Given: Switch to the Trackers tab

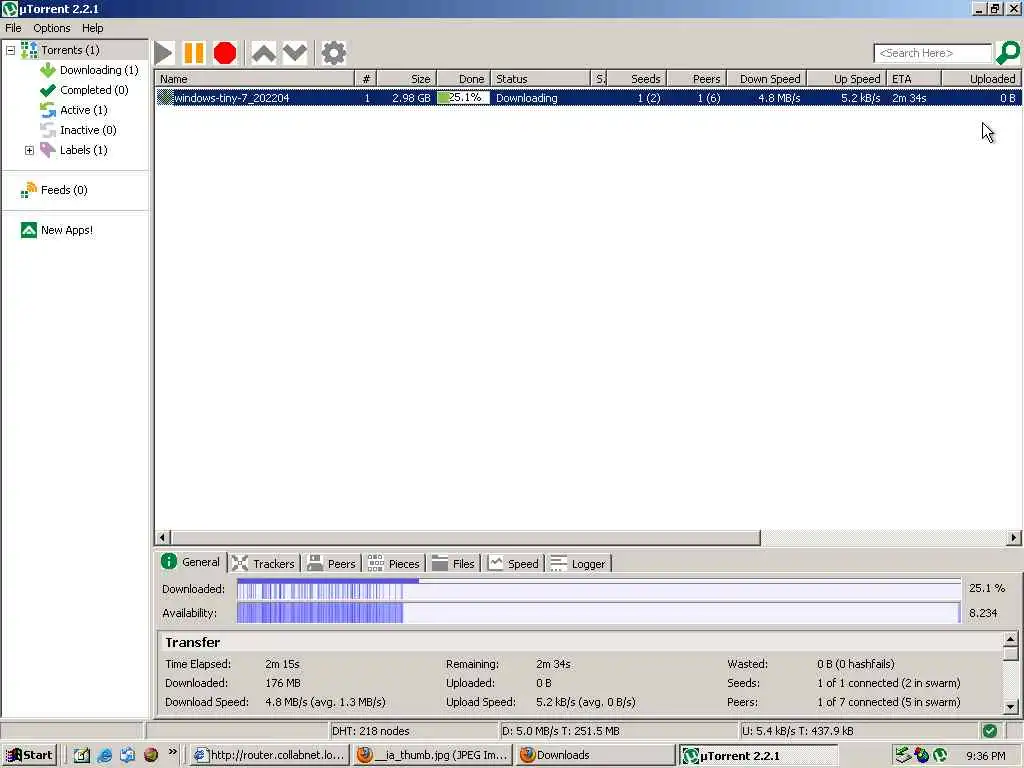Looking at the screenshot, I should pos(264,564).
